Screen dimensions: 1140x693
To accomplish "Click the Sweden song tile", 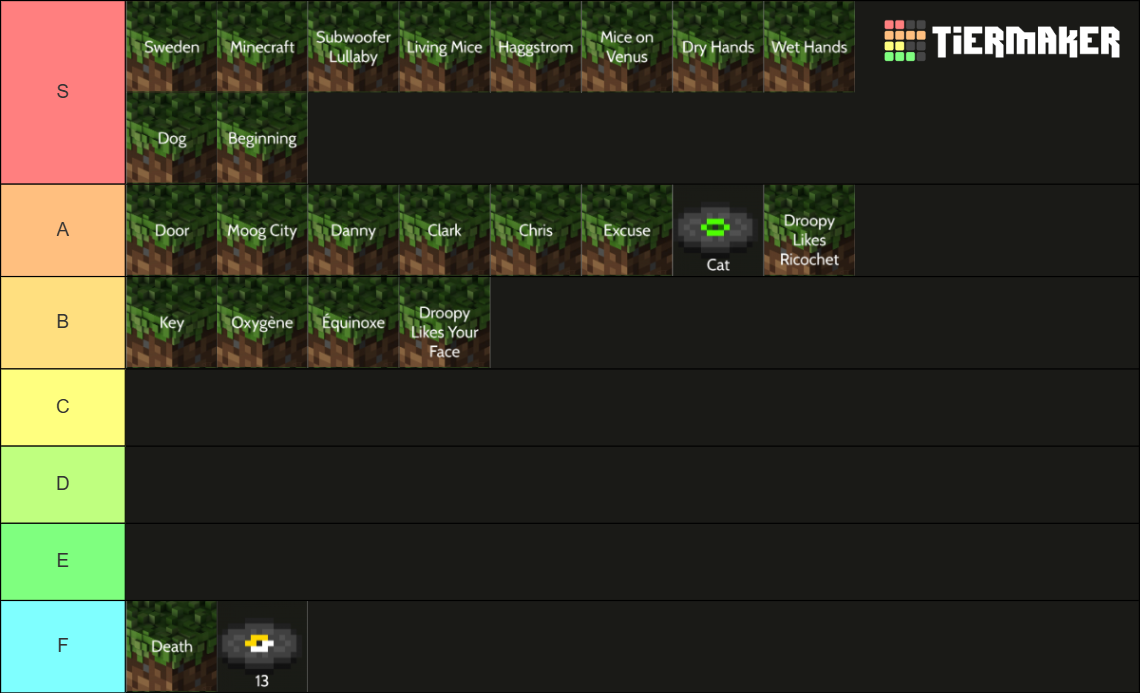I will [x=172, y=47].
